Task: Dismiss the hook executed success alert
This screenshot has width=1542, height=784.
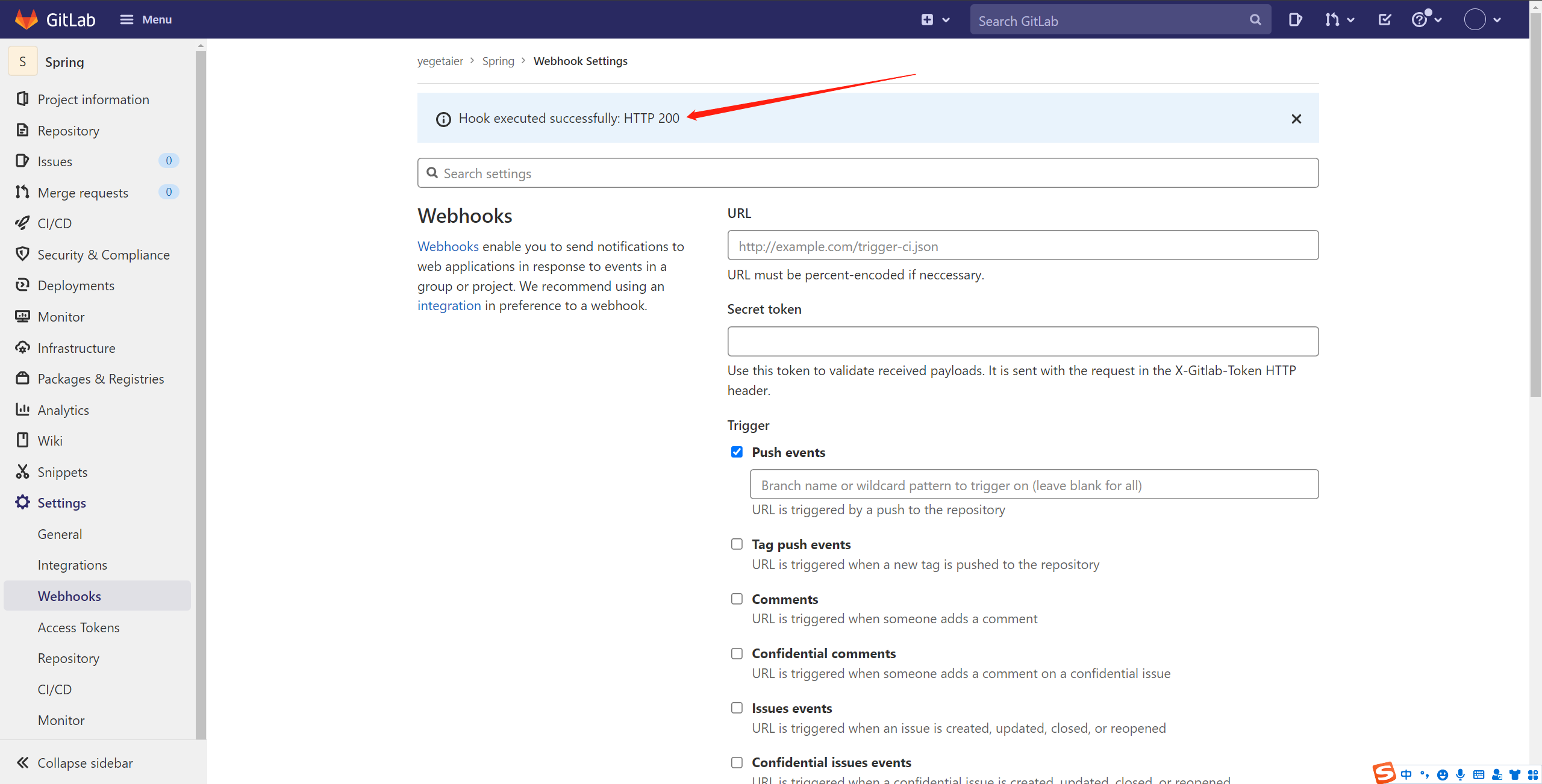Action: [1296, 119]
